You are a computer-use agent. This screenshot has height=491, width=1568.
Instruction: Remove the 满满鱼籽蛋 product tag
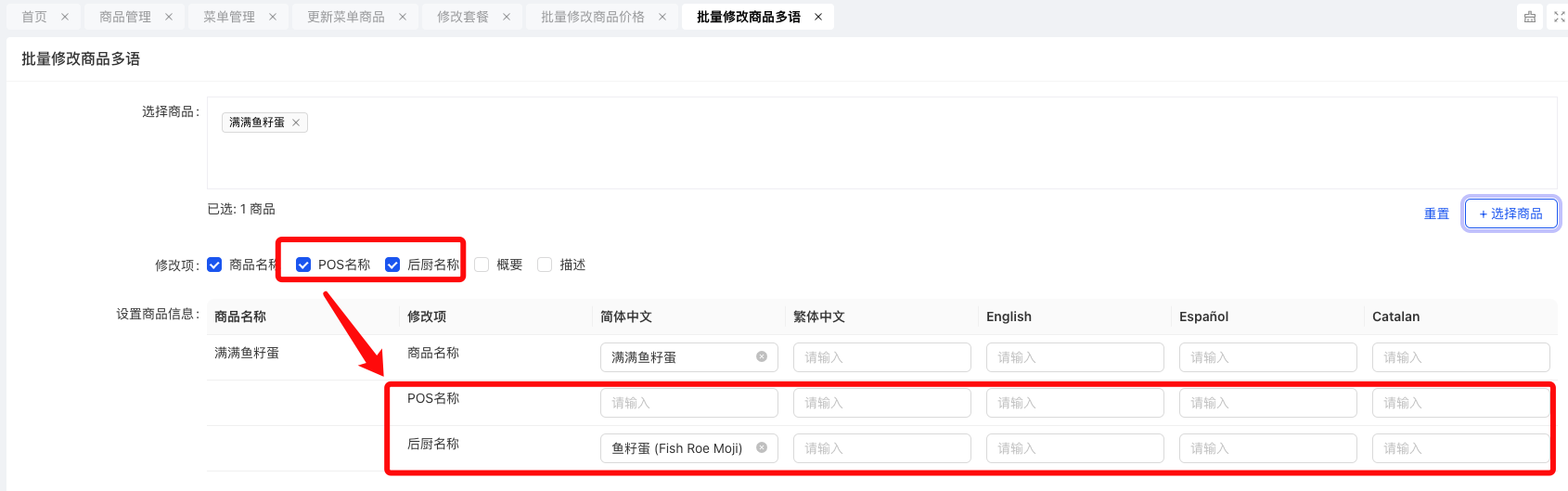(296, 123)
